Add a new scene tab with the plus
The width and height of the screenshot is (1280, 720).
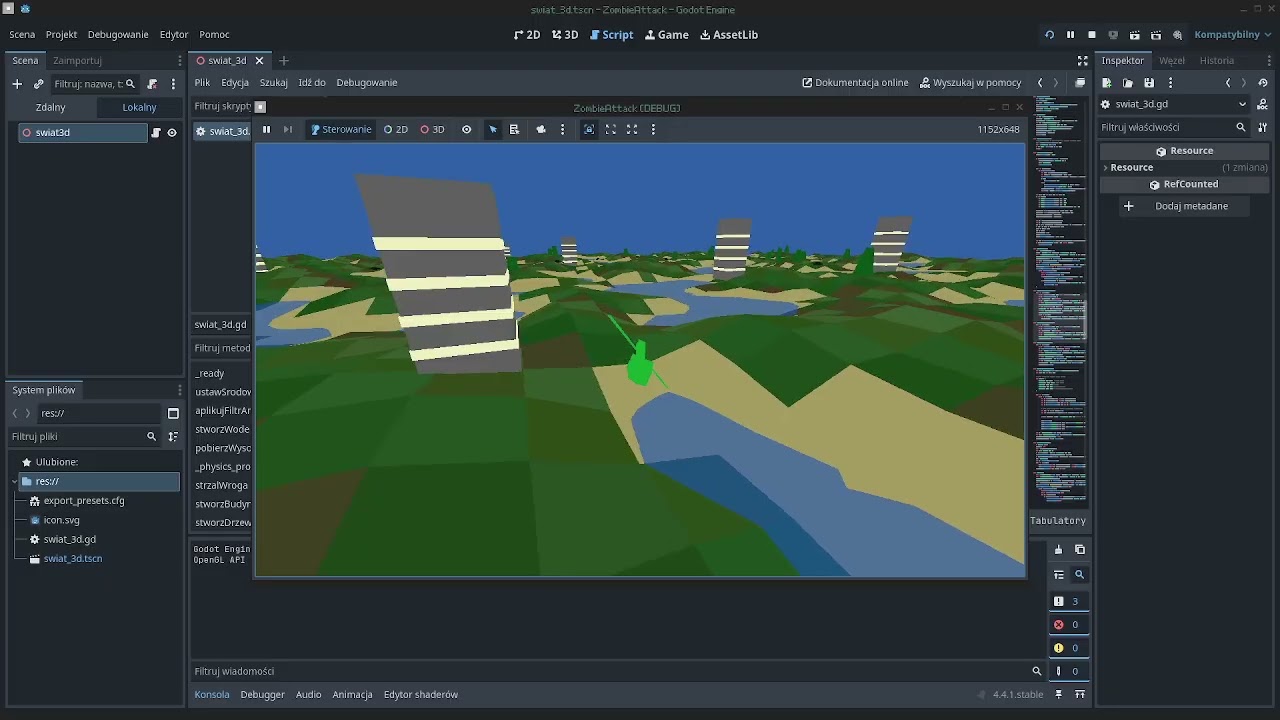point(284,61)
